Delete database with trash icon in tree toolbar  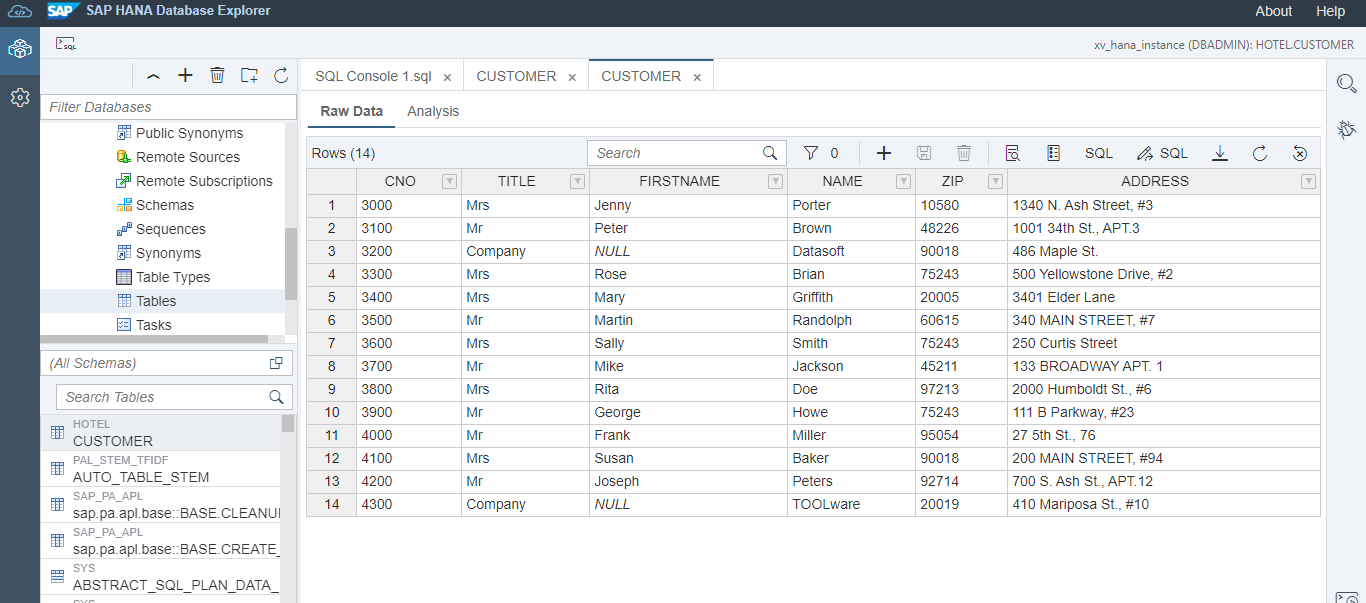coord(217,75)
